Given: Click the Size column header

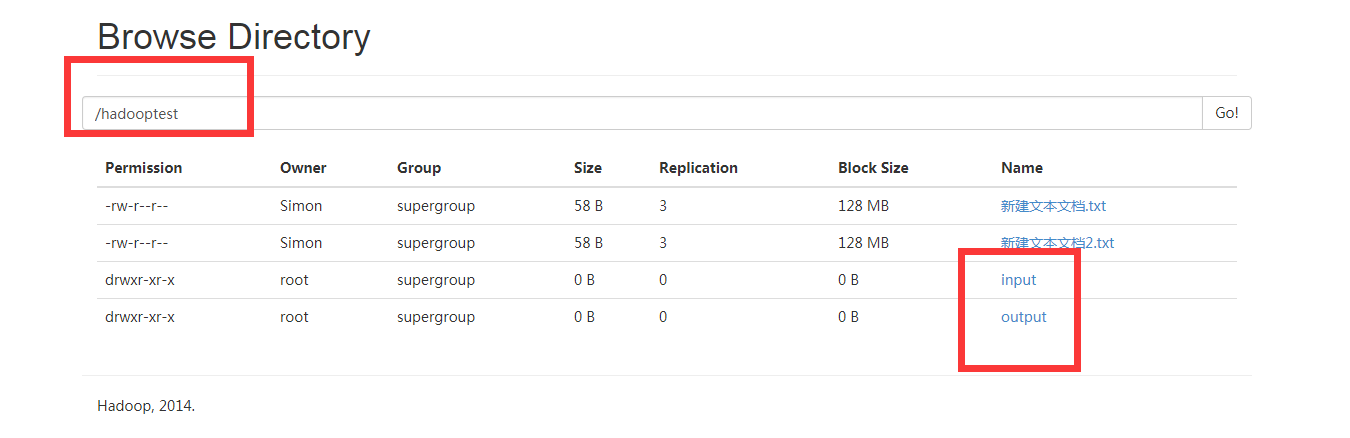Looking at the screenshot, I should point(588,168).
